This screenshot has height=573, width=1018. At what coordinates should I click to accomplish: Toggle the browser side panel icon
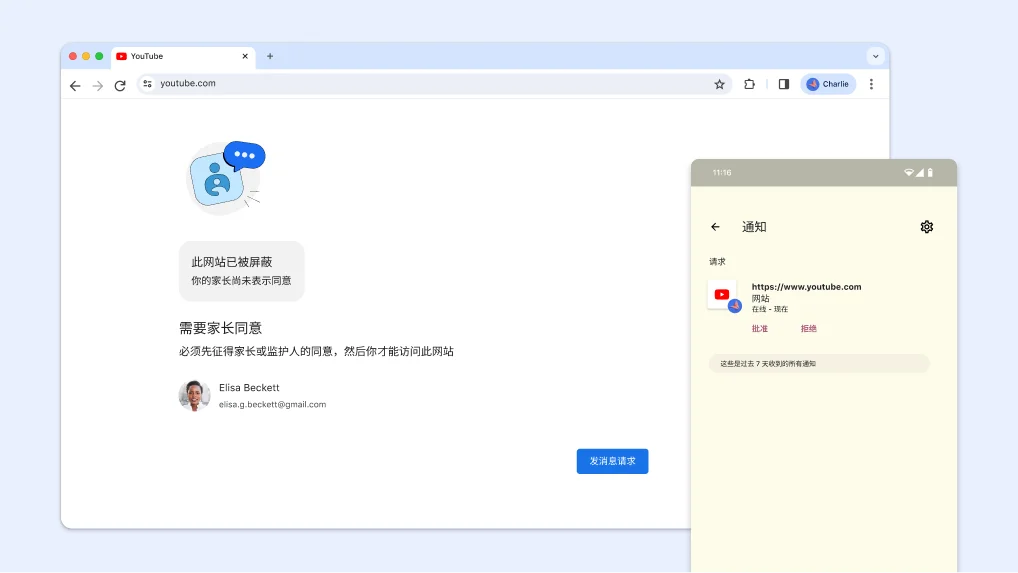784,84
